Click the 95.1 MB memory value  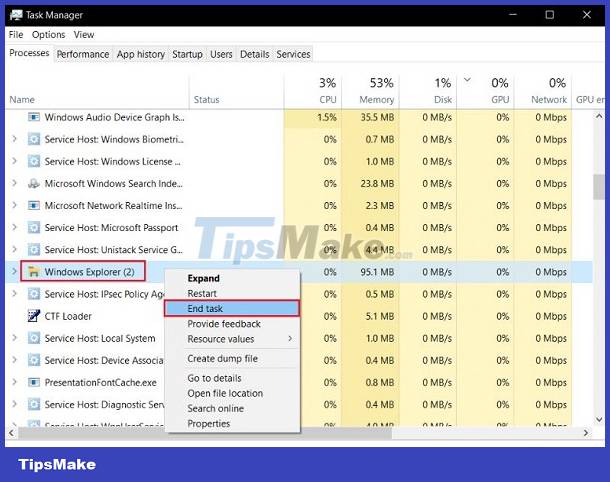(377, 272)
